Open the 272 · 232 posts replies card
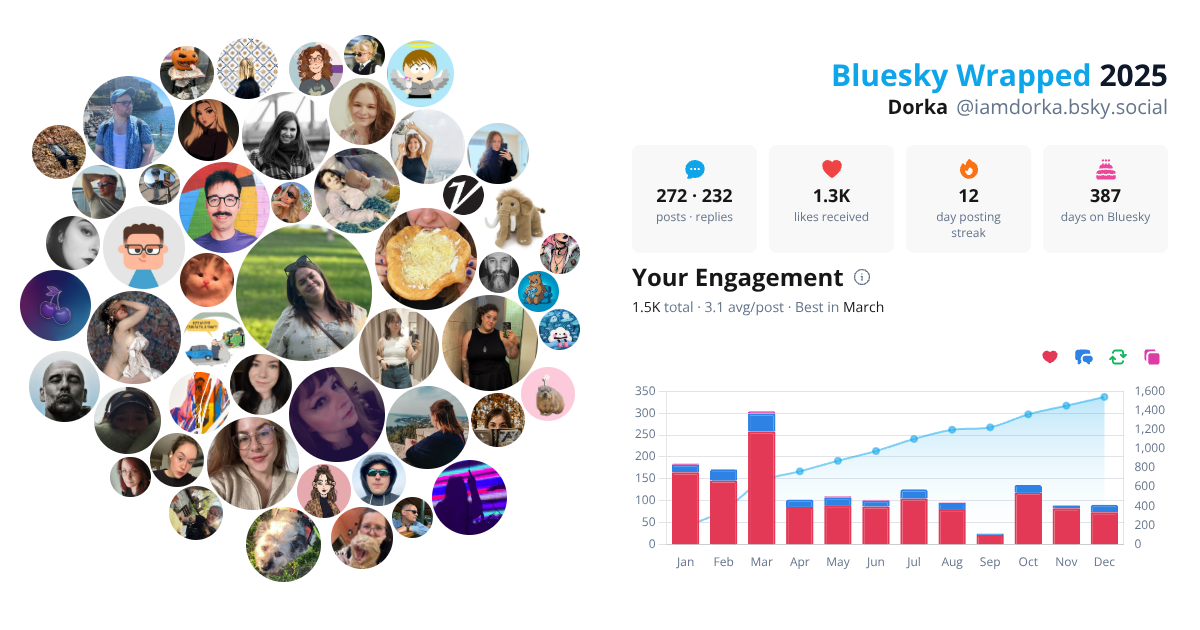The width and height of the screenshot is (1200, 630). (694, 198)
